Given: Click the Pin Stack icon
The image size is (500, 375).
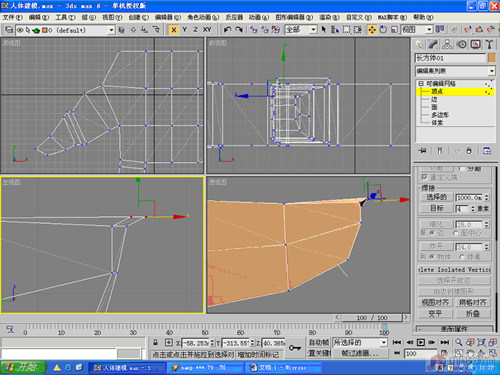Looking at the screenshot, I should [x=422, y=151].
